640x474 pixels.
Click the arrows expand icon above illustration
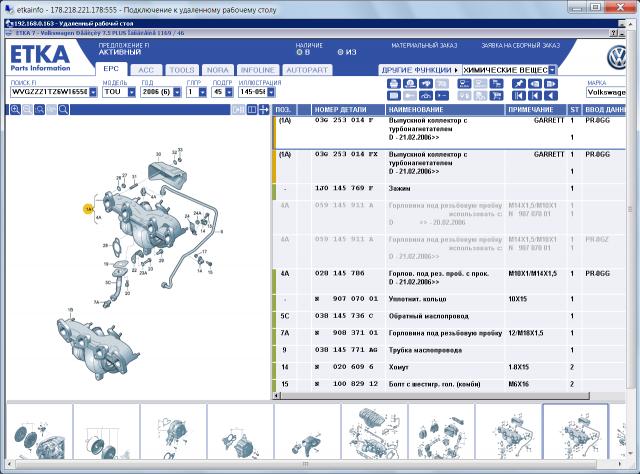tap(264, 109)
